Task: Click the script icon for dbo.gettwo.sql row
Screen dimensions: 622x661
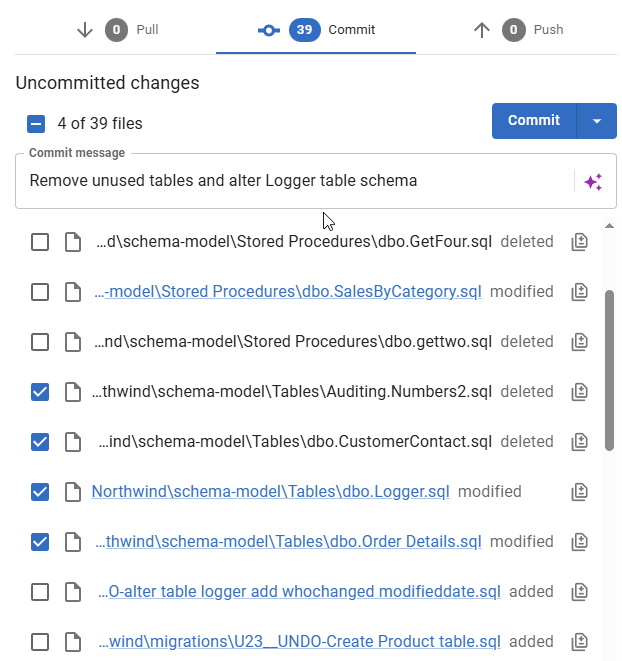Action: (x=579, y=342)
